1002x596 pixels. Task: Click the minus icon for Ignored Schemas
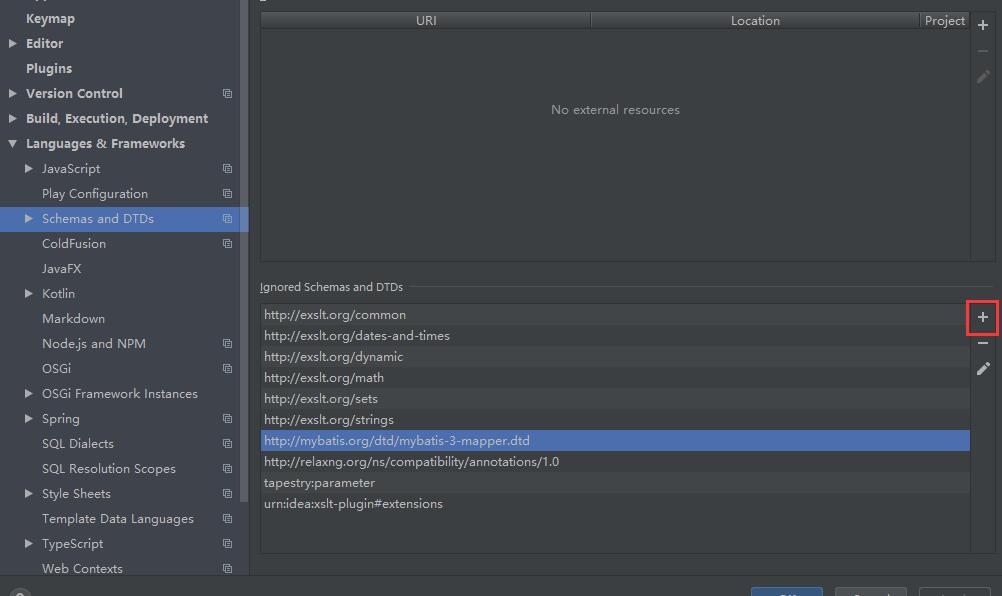[x=983, y=343]
